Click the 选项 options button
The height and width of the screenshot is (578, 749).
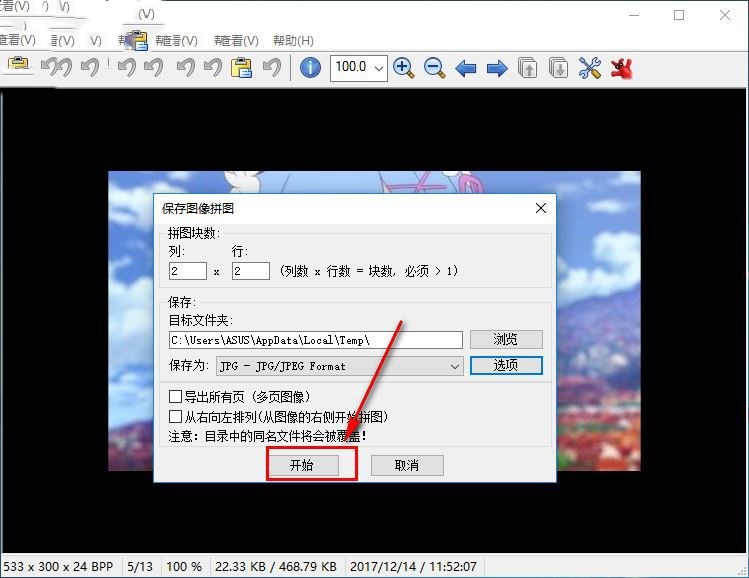(506, 365)
